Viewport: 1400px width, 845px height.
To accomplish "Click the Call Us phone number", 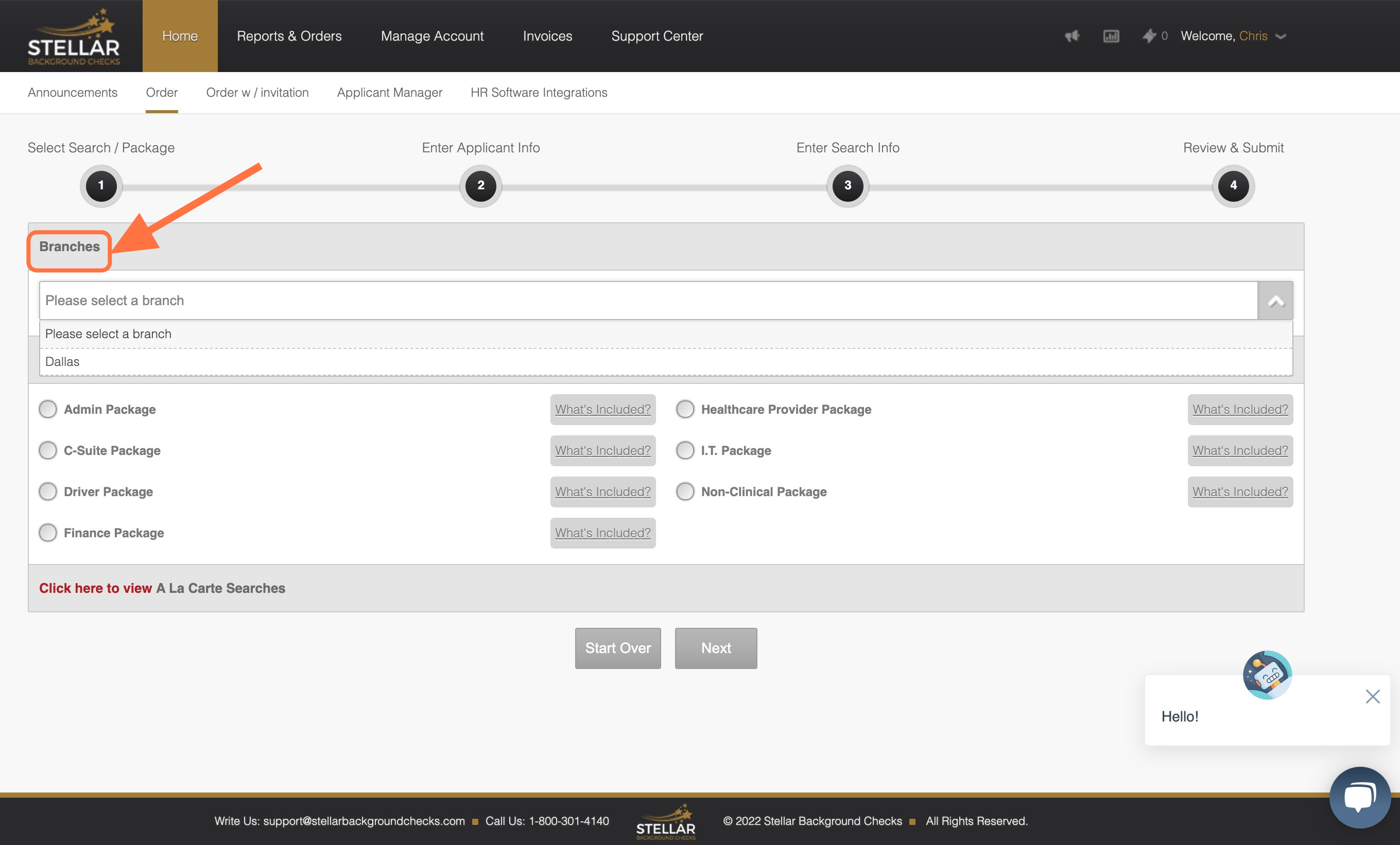I will (569, 821).
